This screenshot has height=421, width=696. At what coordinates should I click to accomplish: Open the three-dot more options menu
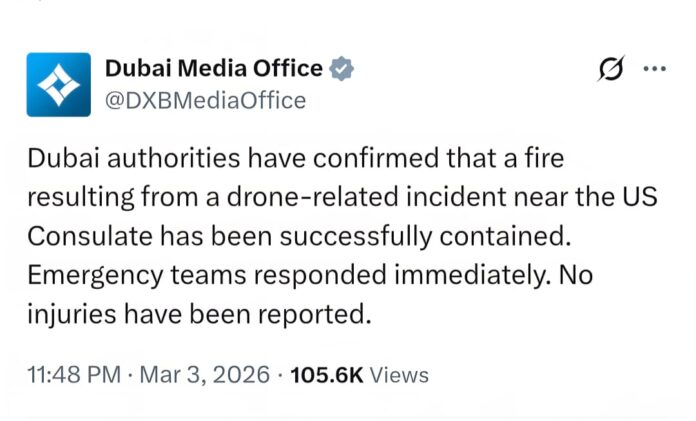click(x=653, y=70)
